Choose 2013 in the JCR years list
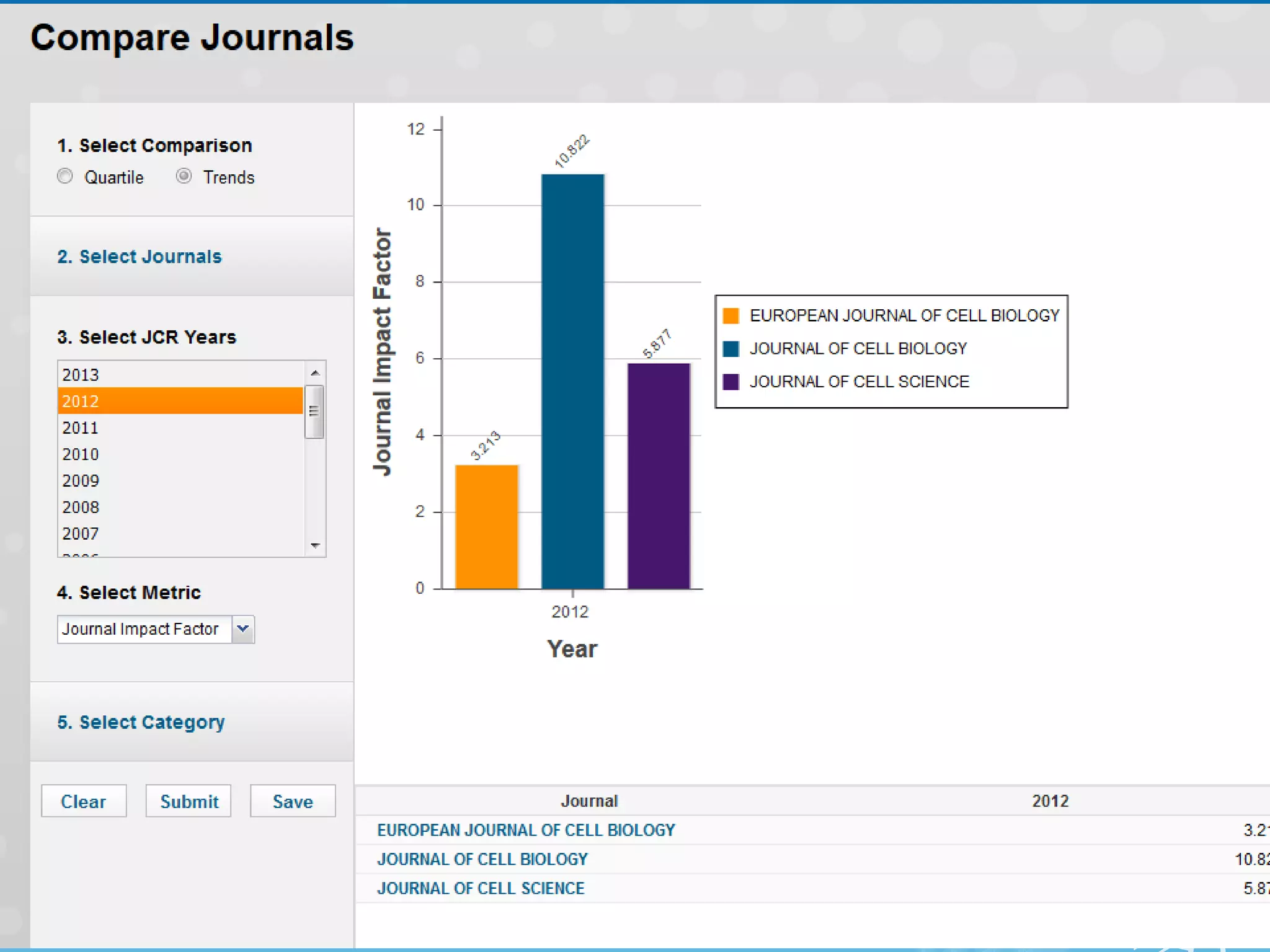 [x=81, y=375]
